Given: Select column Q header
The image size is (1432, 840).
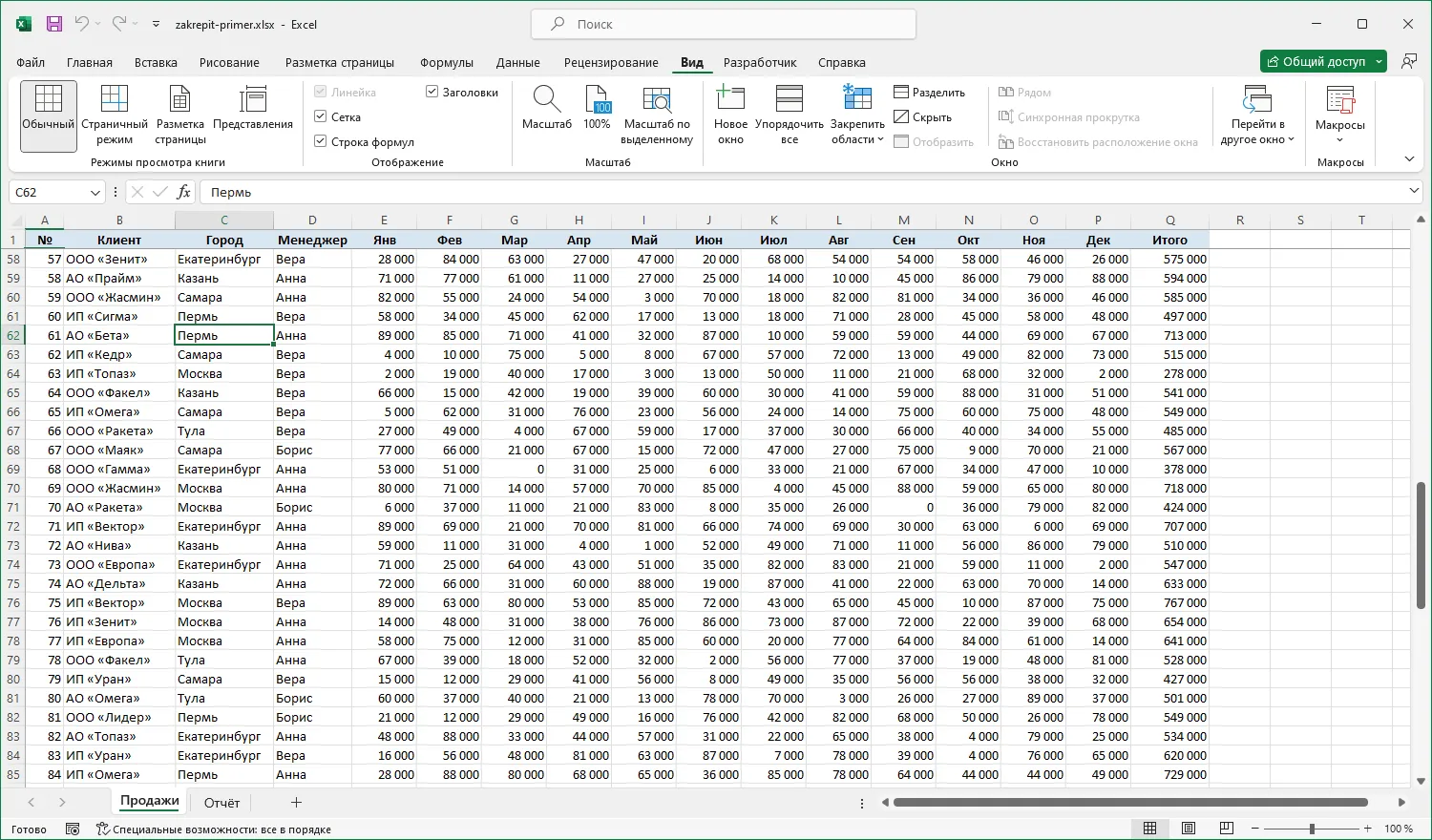Looking at the screenshot, I should point(1169,220).
